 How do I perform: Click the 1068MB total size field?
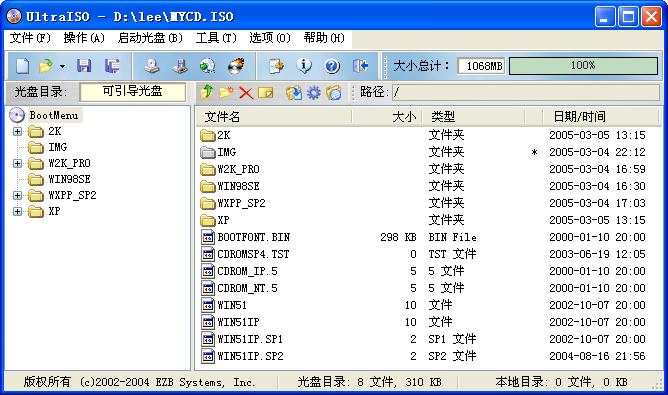click(481, 66)
